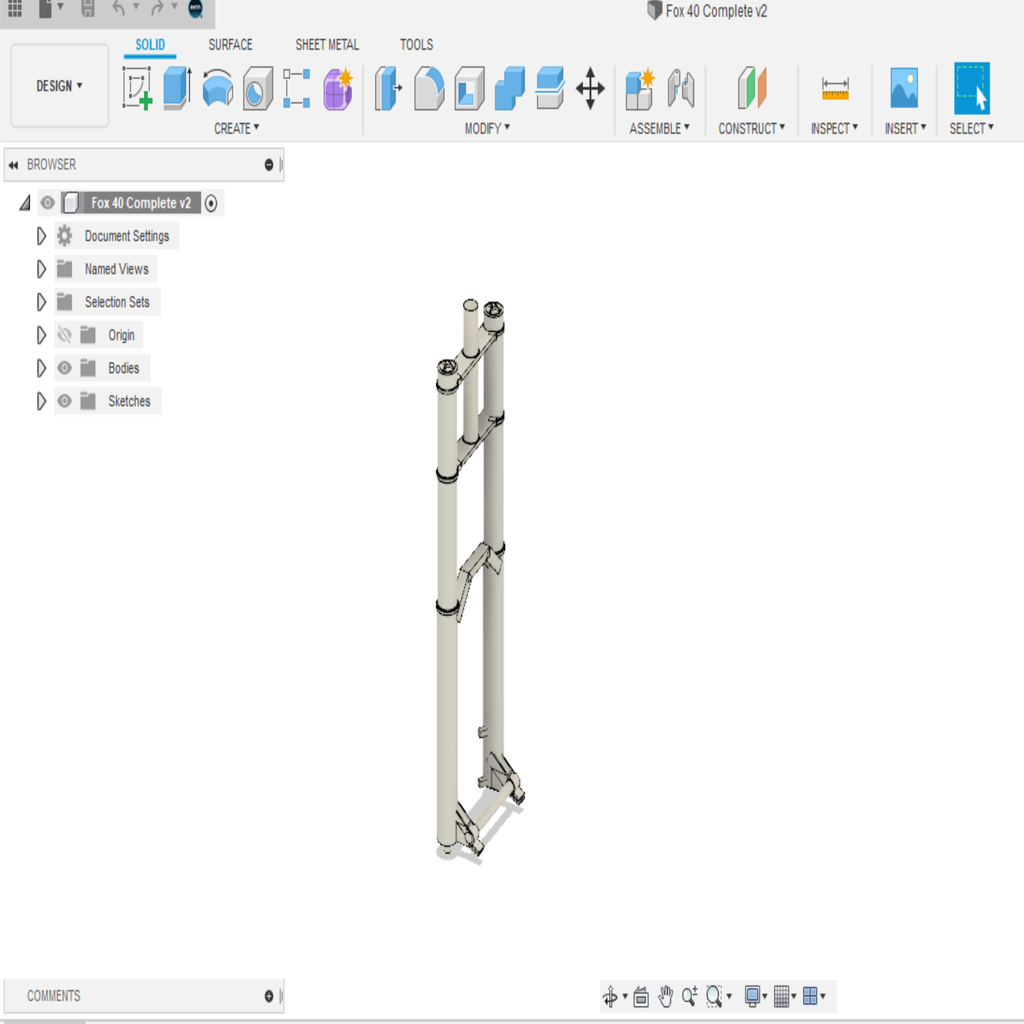Open the MODIFY dropdown menu
The image size is (1024, 1024).
coord(487,129)
